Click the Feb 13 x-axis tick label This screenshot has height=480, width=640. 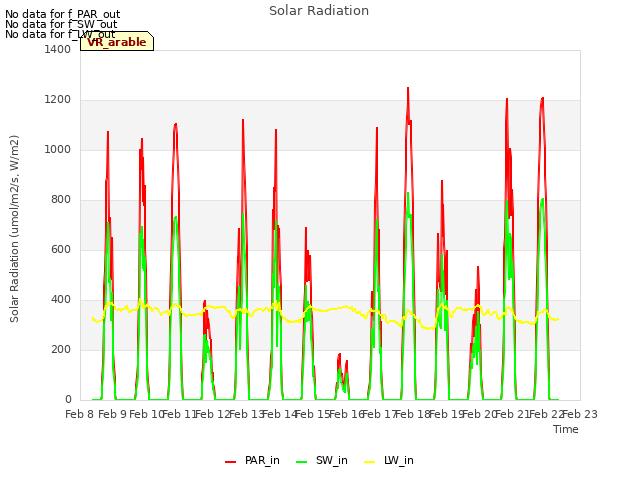coord(246,414)
